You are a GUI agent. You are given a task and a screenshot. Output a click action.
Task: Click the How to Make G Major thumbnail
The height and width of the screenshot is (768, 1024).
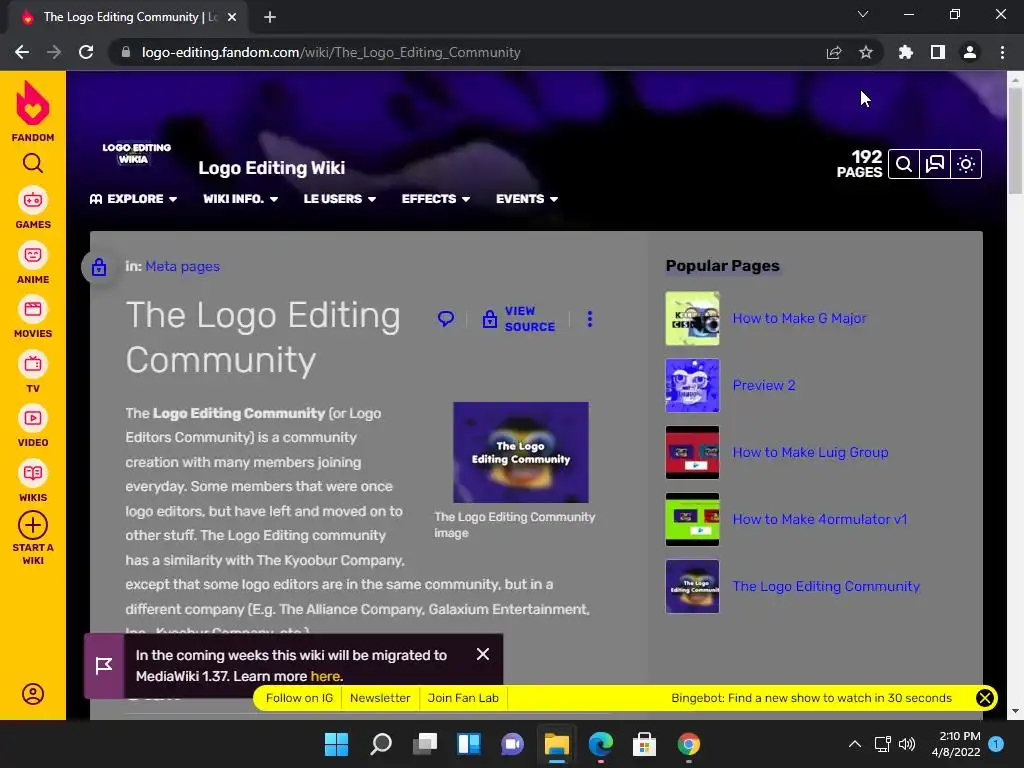point(692,318)
